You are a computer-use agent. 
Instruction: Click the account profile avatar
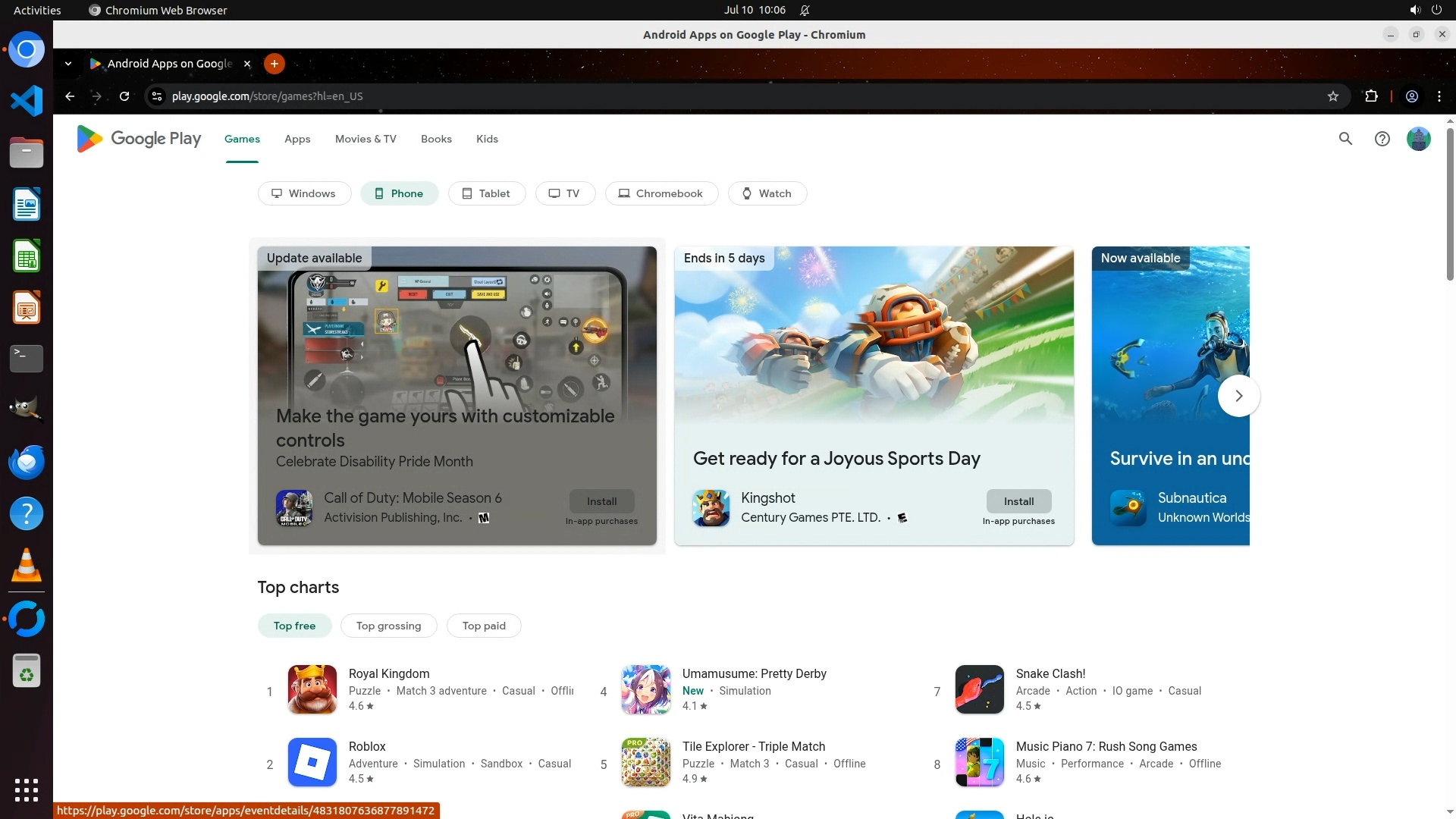tap(1418, 139)
